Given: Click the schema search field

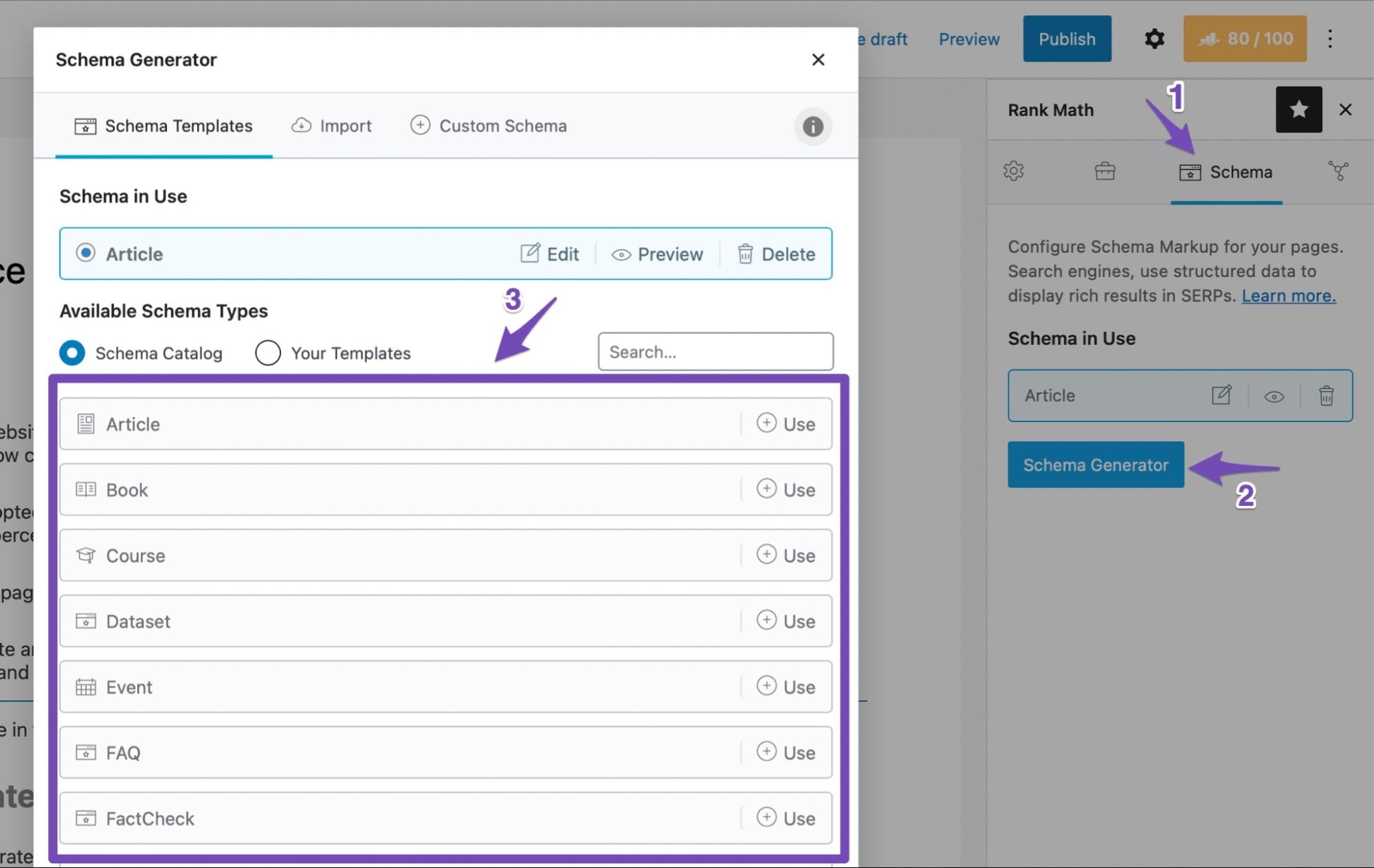Looking at the screenshot, I should 715,352.
